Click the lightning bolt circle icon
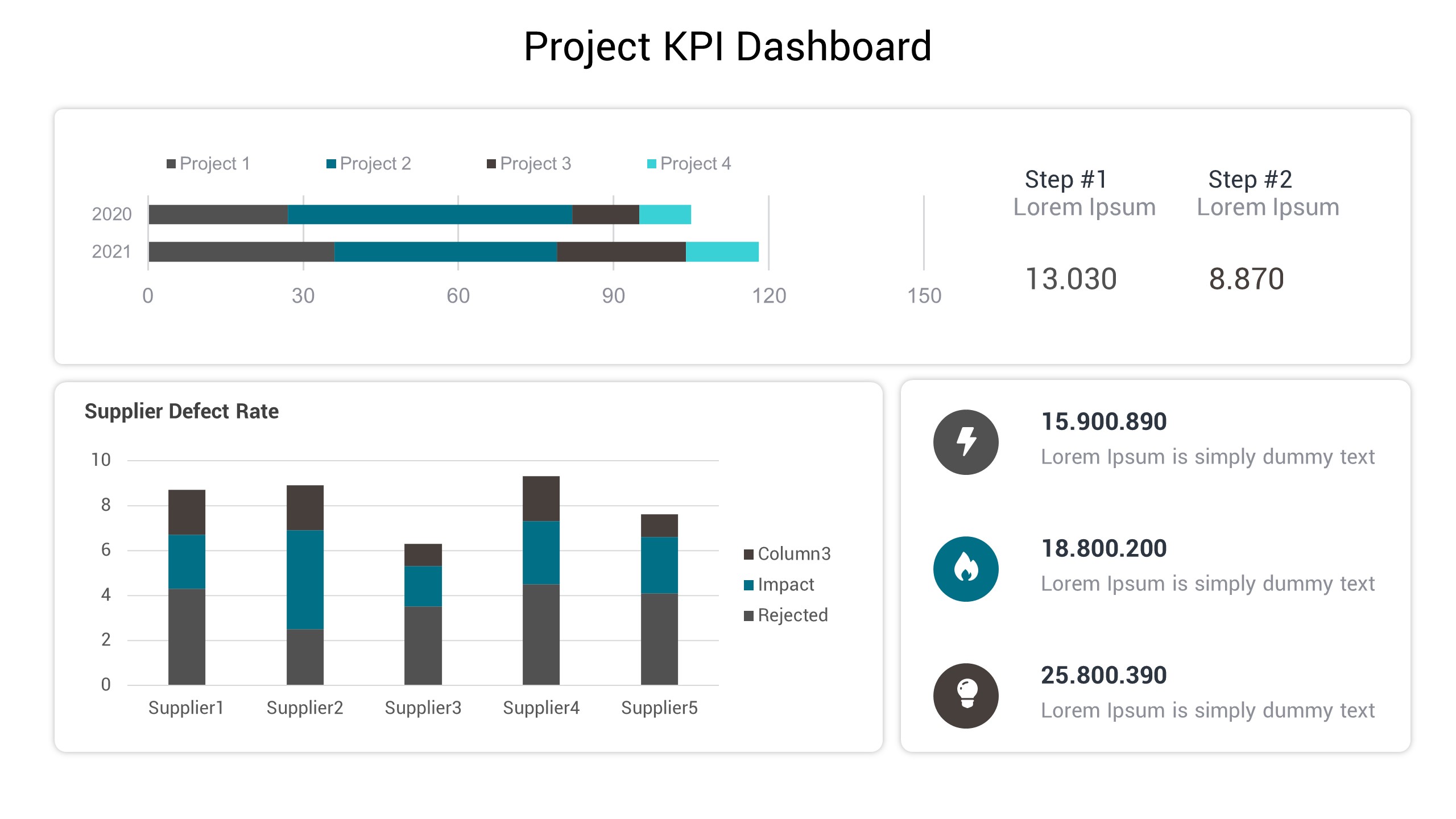 [x=965, y=442]
